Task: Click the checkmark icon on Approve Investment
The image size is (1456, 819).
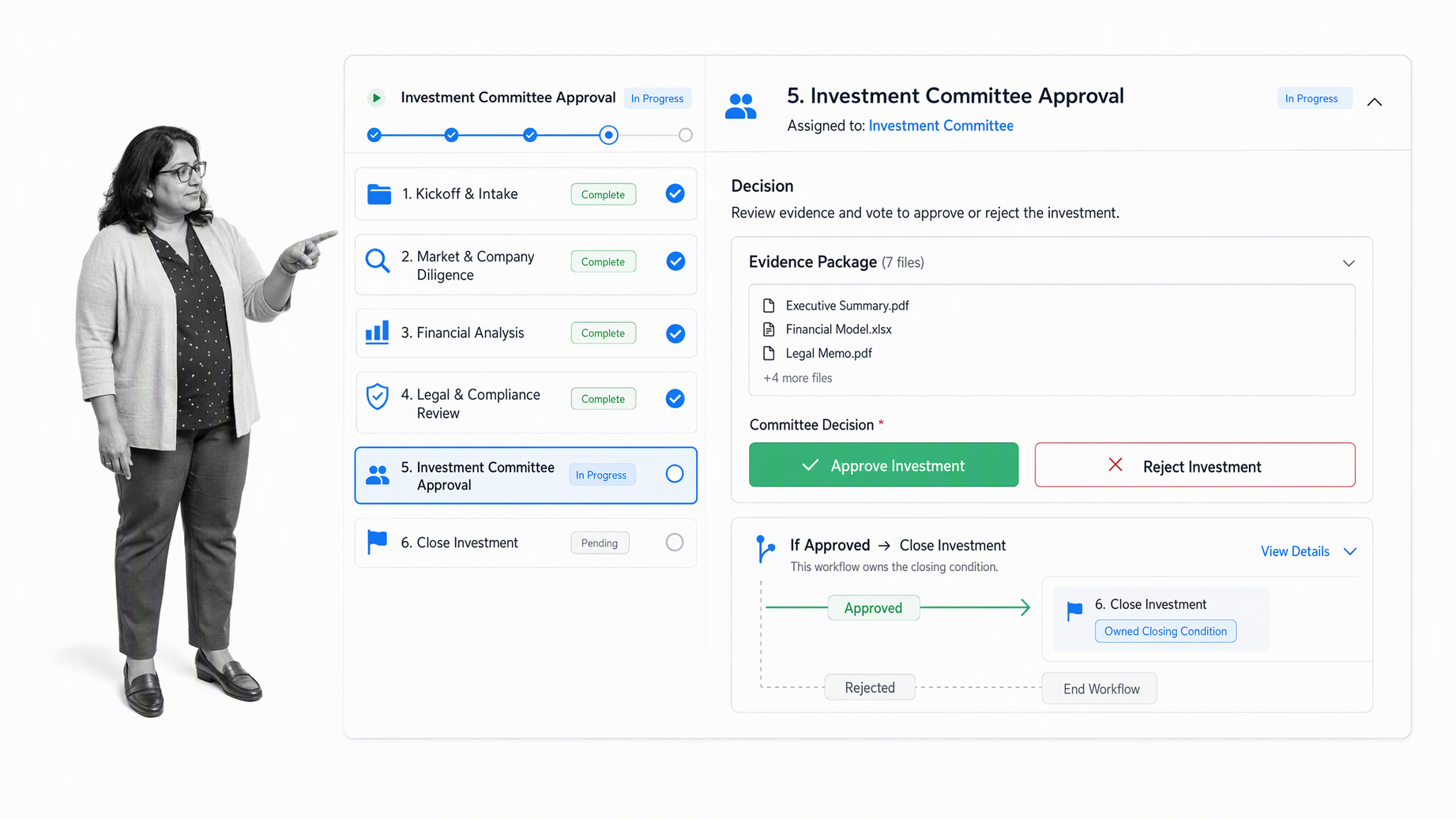Action: coord(811,465)
